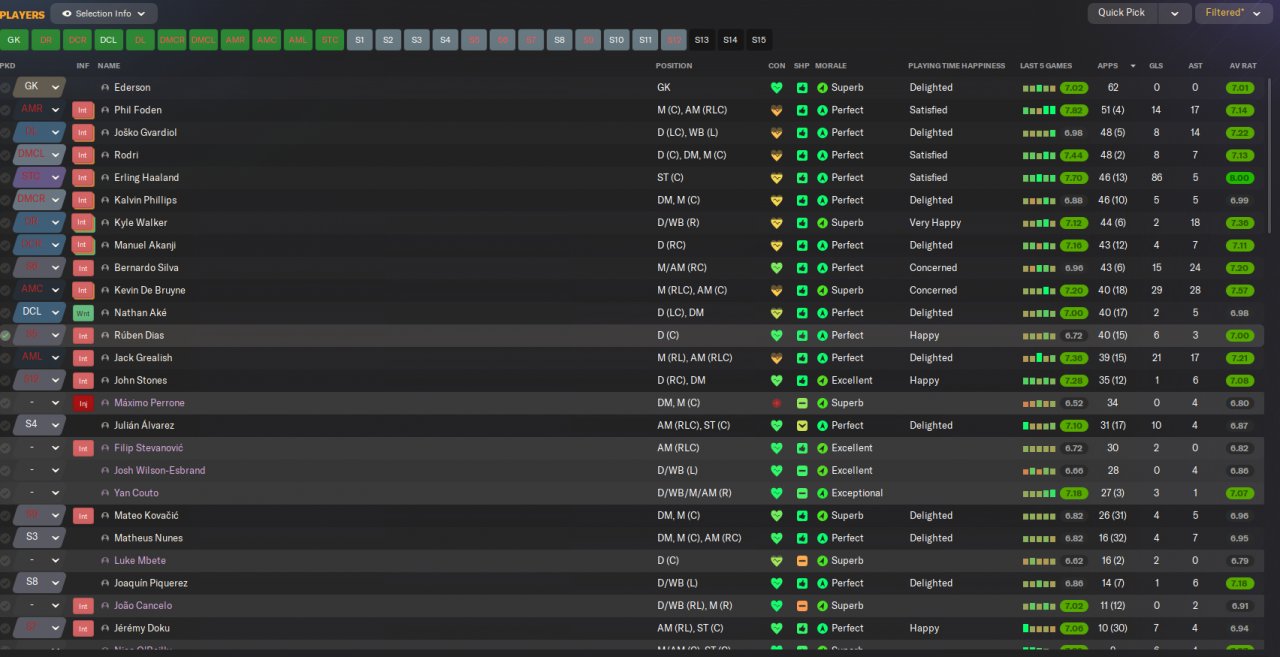This screenshot has height=657, width=1280.
Task: Select the S15 substitute slot
Action: click(x=759, y=40)
